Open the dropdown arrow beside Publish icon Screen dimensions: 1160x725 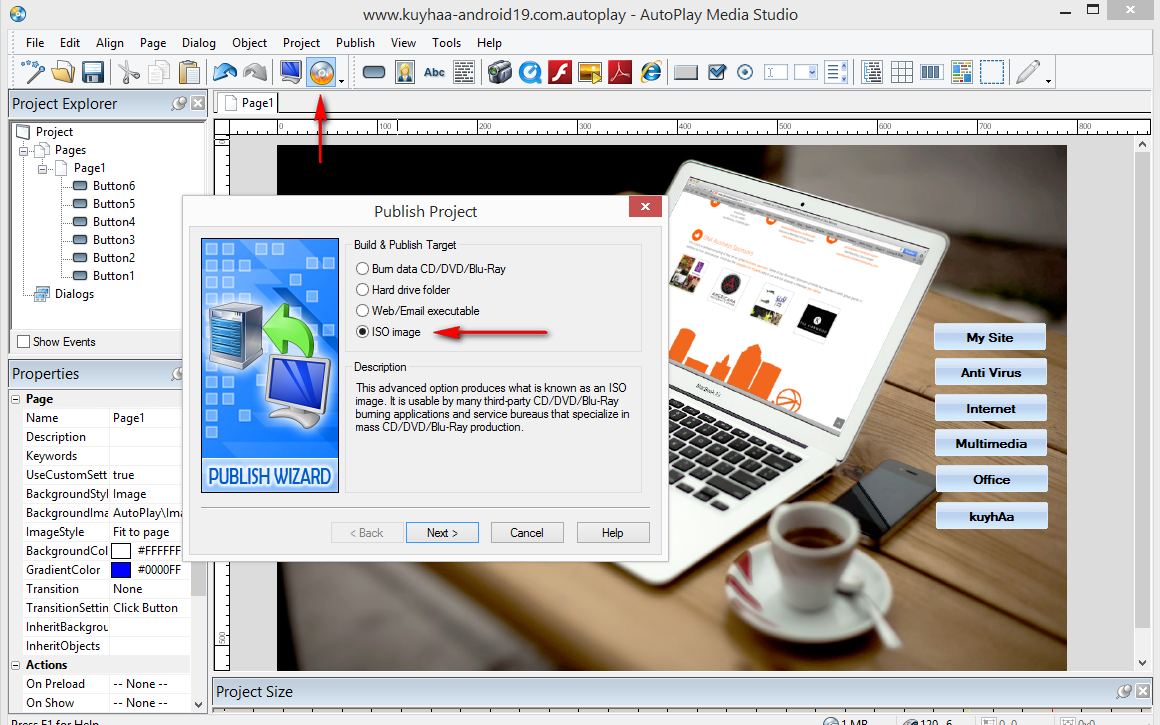341,78
